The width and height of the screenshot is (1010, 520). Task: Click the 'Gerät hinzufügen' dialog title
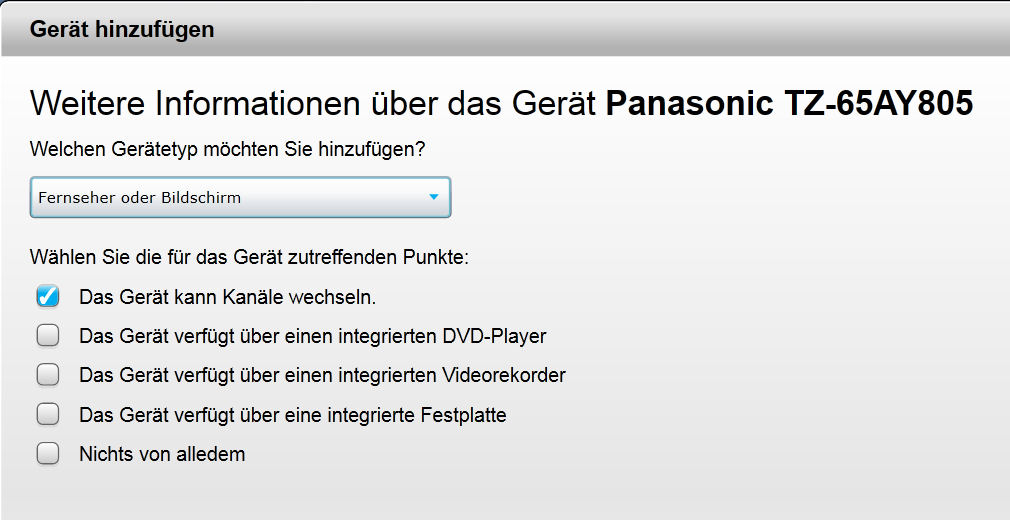pos(122,29)
